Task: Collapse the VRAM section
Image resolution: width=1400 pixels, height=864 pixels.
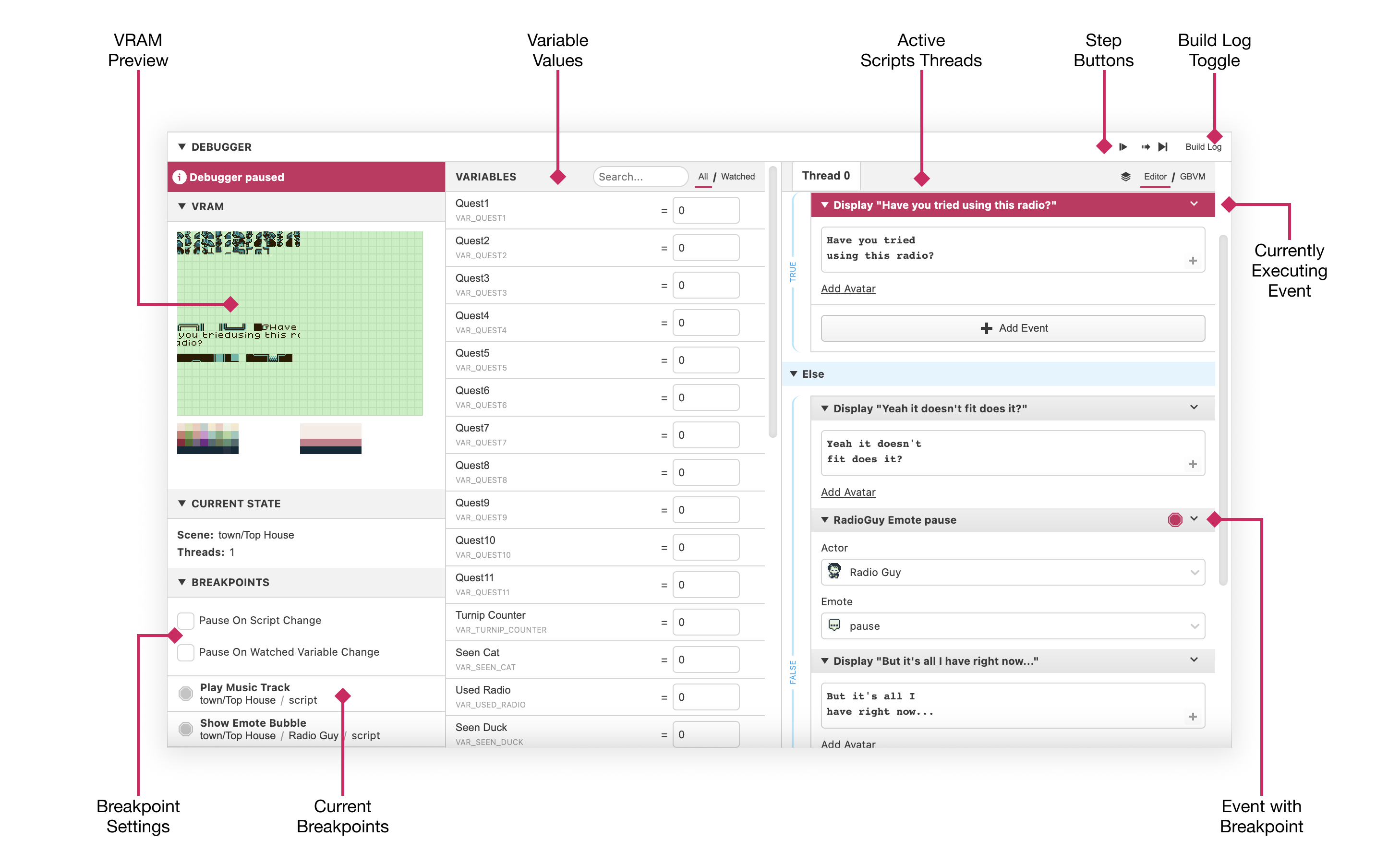Action: [x=181, y=206]
